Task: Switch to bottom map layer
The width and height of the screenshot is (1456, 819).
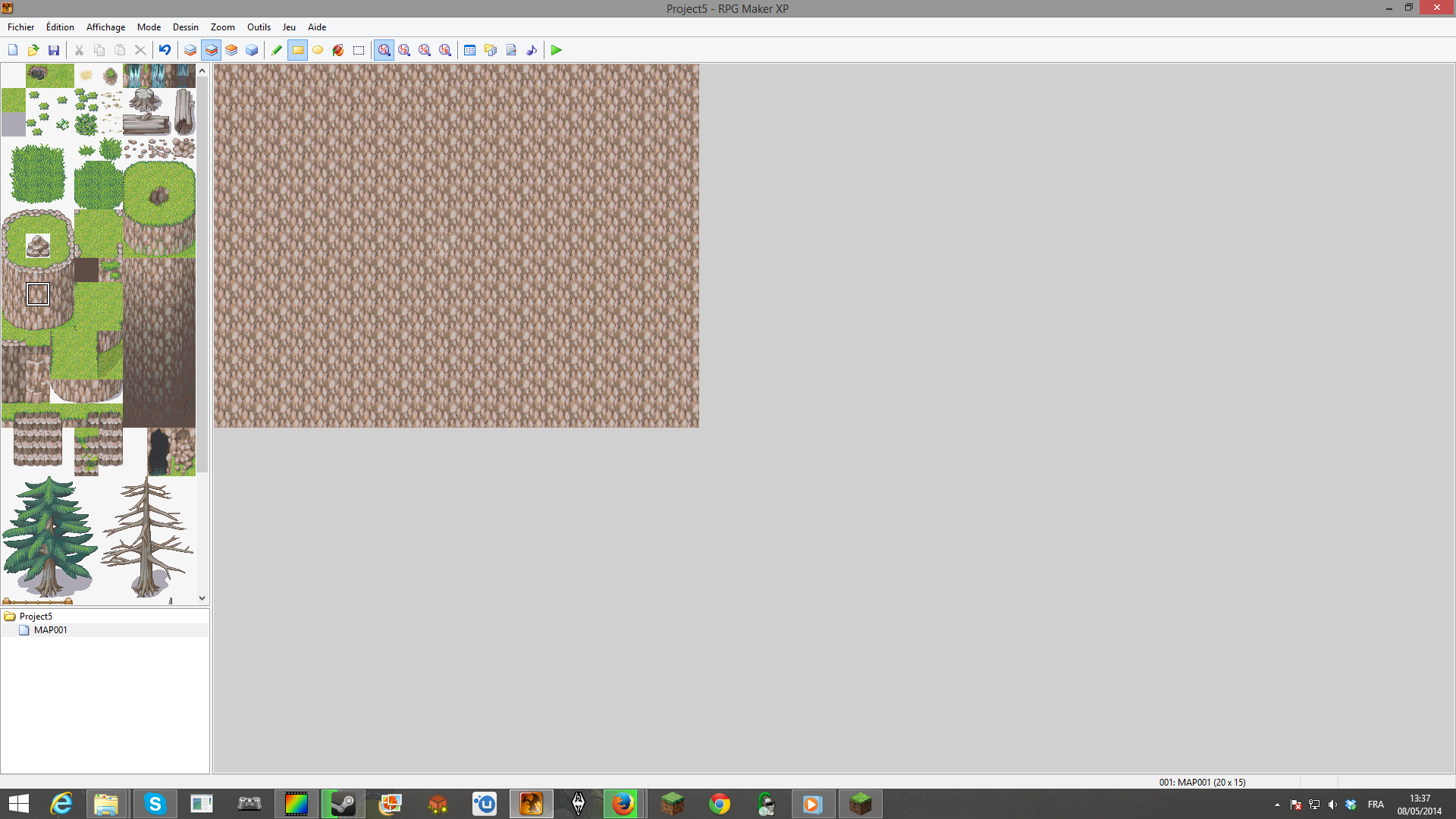Action: click(x=190, y=50)
